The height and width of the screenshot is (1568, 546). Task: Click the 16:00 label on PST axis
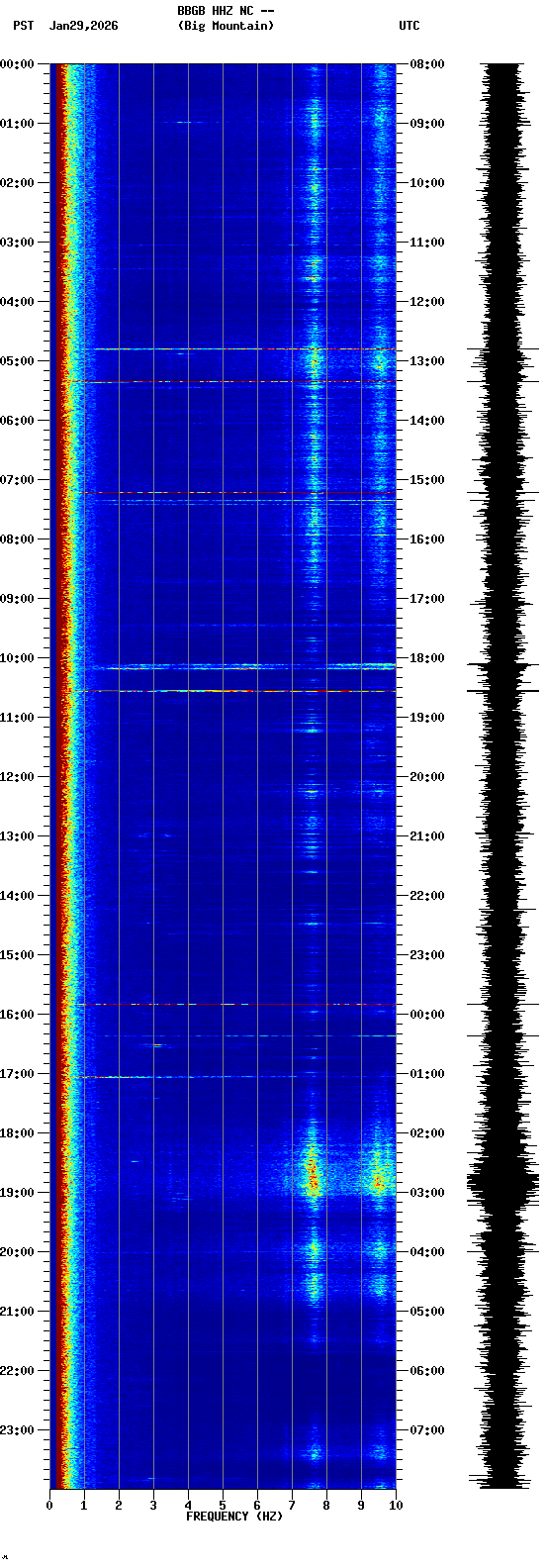click(17, 1015)
